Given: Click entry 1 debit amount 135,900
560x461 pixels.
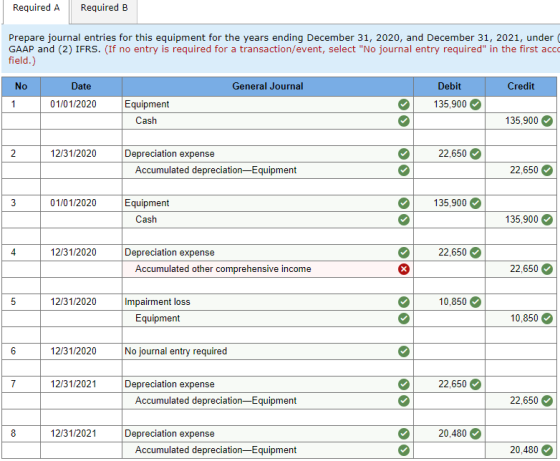Looking at the screenshot, I should pyautogui.click(x=449, y=105).
